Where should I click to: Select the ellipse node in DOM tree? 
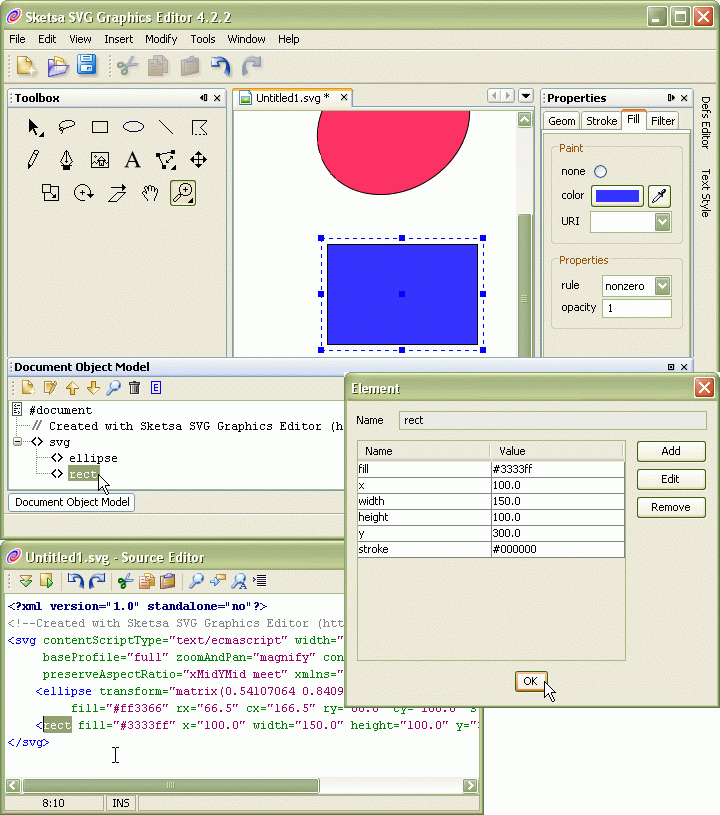point(93,458)
